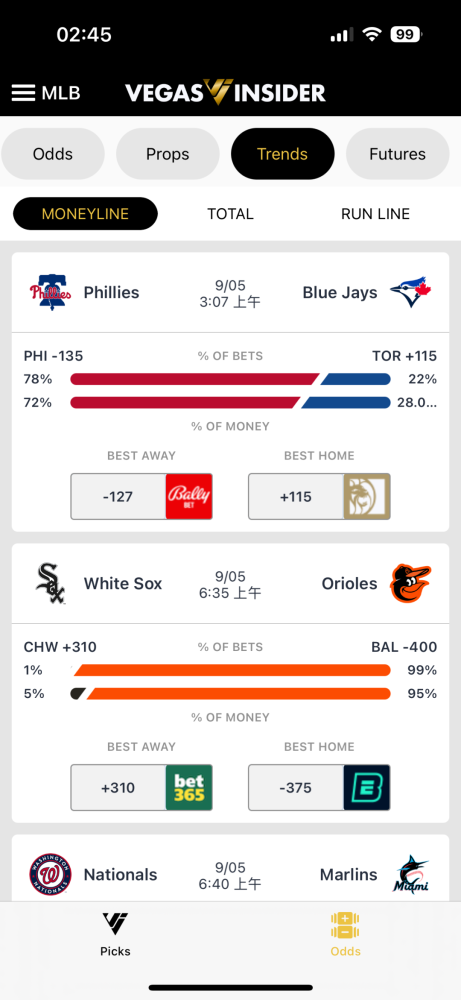Open the hamburger menu next to MLB
The height and width of the screenshot is (1000, 461).
click(23, 93)
